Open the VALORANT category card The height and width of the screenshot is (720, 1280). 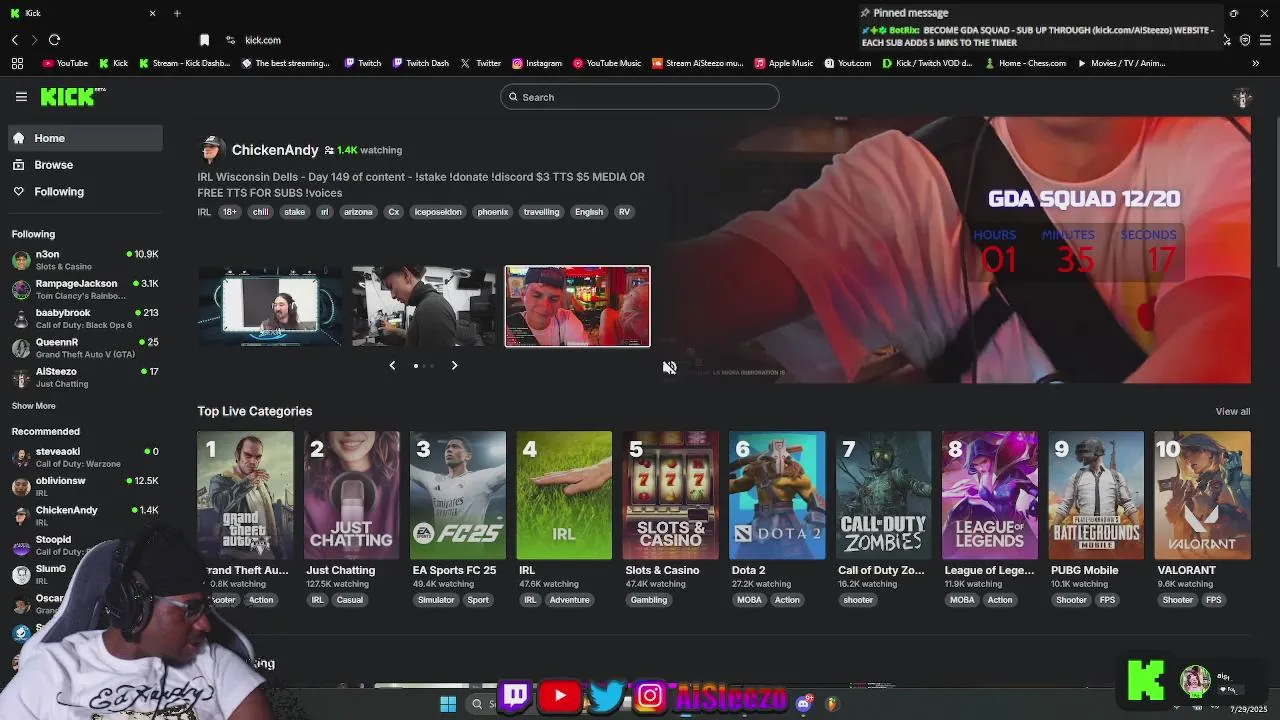tap(1202, 495)
